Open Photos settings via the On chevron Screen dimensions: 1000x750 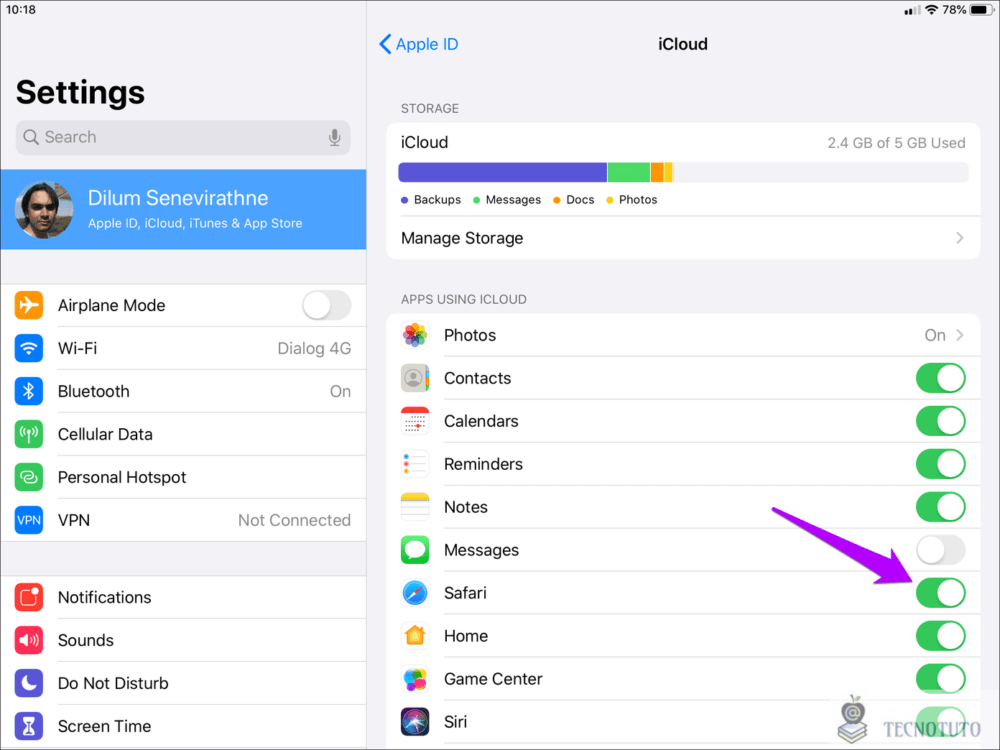pyautogui.click(x=960, y=335)
